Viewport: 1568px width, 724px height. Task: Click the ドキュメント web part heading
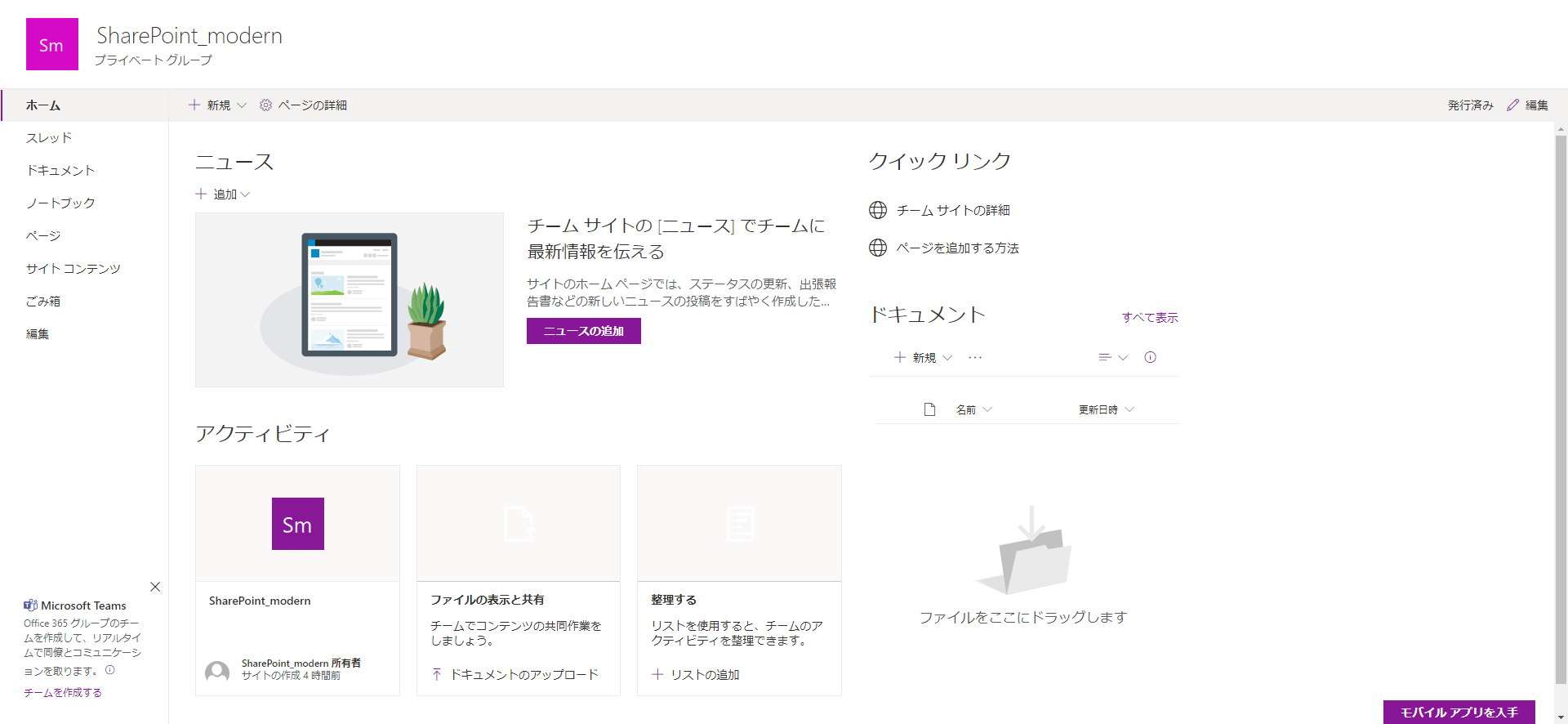[x=928, y=315]
